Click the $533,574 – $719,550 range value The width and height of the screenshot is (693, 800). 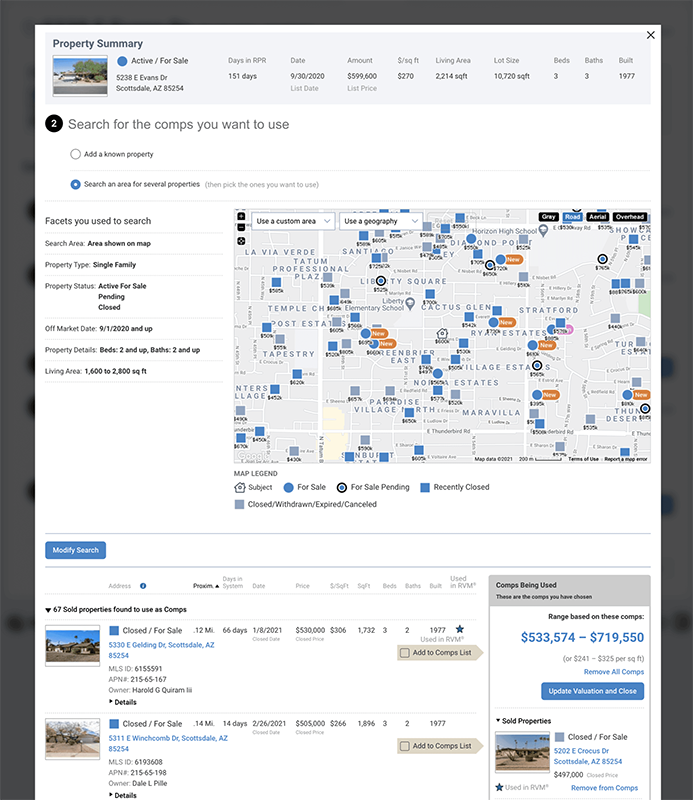[x=582, y=637]
